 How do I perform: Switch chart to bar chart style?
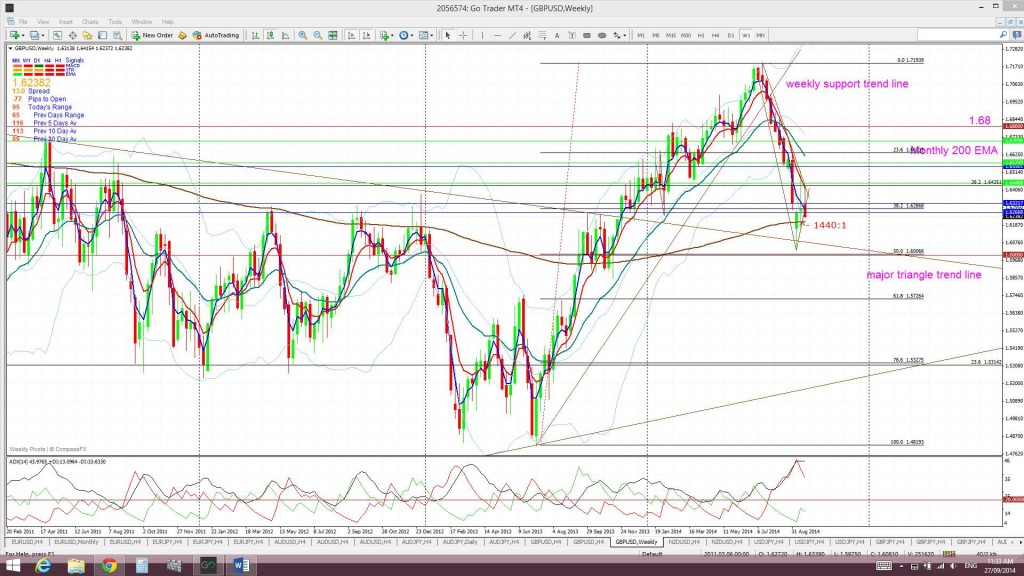(x=255, y=35)
